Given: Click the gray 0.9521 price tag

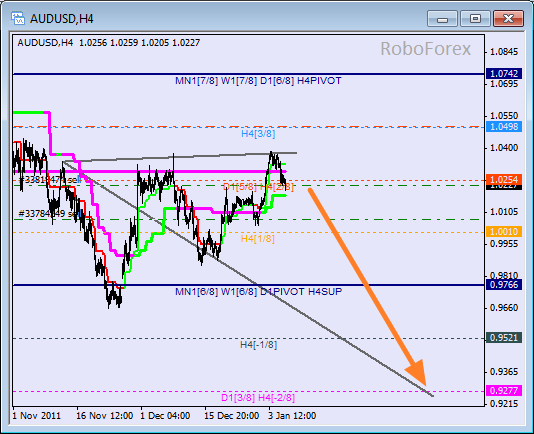Looking at the screenshot, I should [504, 338].
